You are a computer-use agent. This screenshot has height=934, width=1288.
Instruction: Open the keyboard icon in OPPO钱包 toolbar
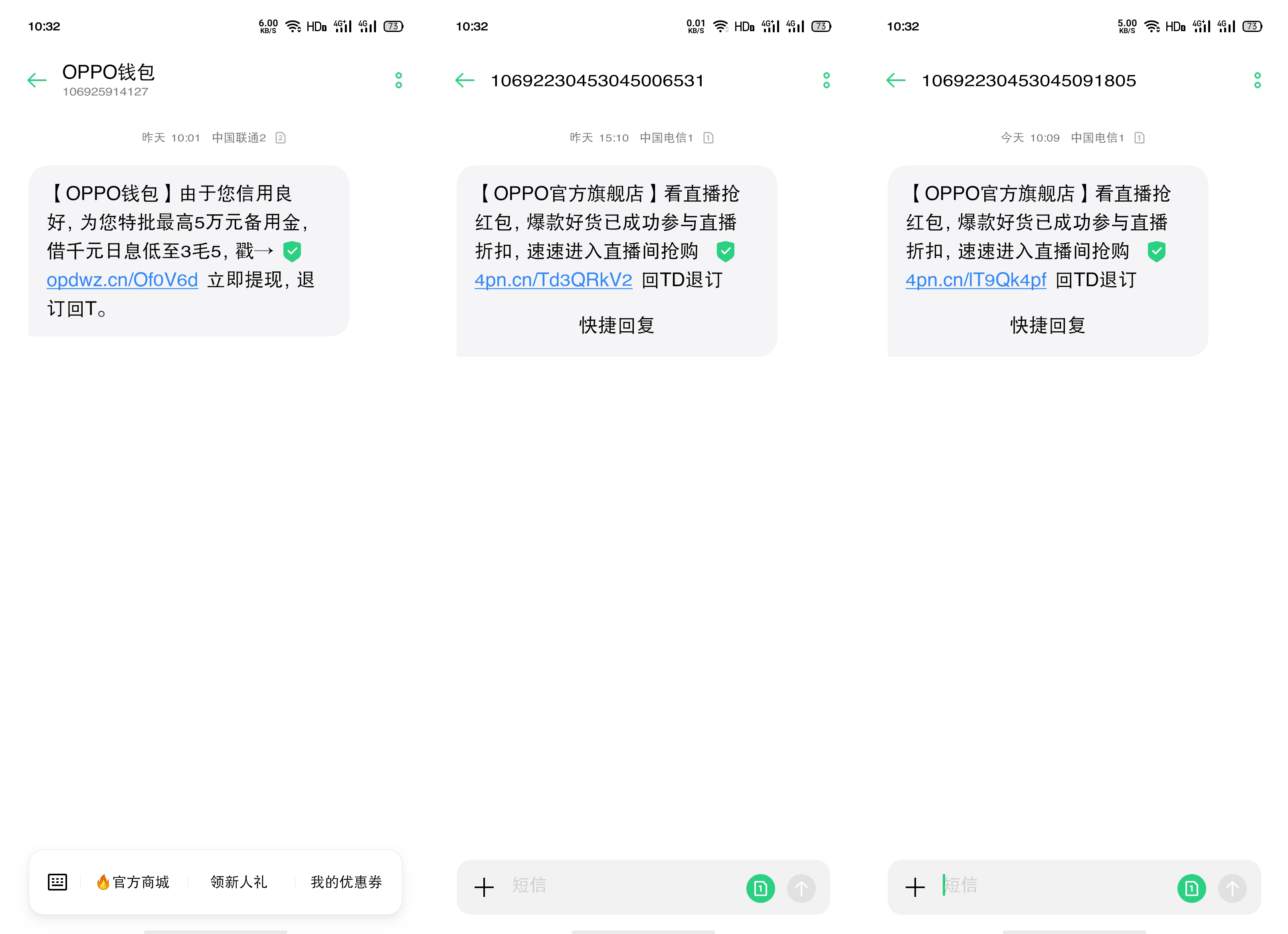tap(57, 882)
